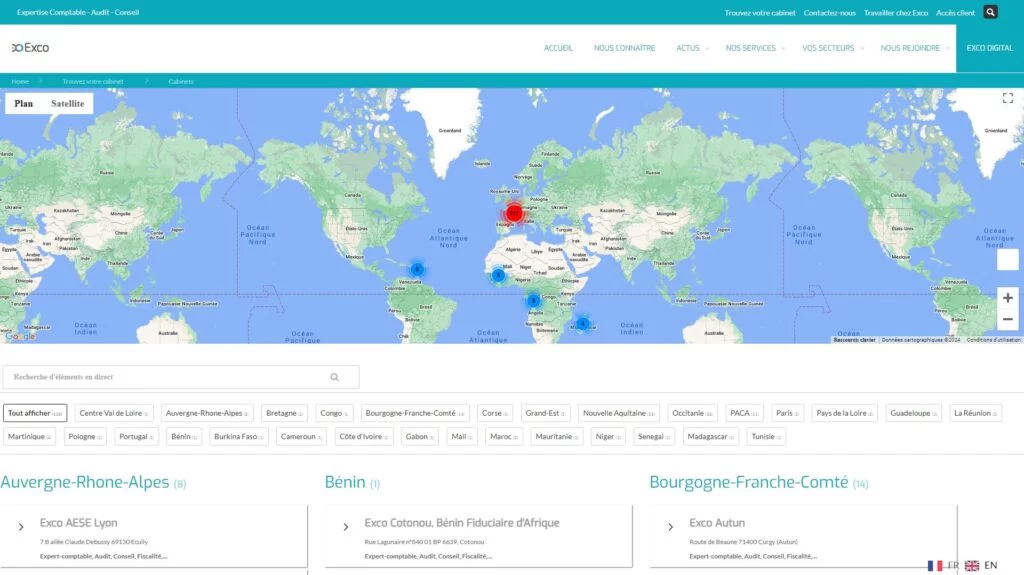This screenshot has width=1024, height=575.
Task: Open the red cluster marker over France
Action: click(x=514, y=213)
